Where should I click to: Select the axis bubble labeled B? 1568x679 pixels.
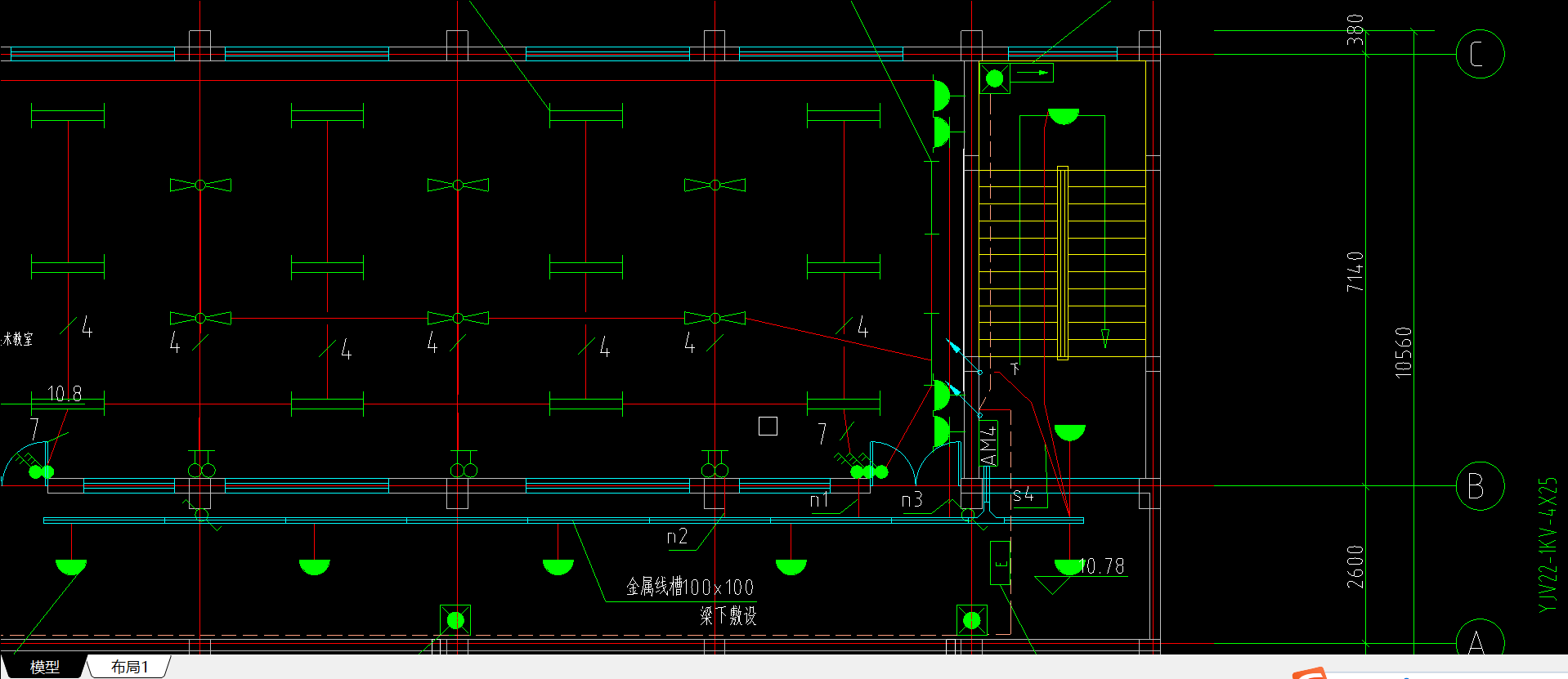coord(1480,486)
